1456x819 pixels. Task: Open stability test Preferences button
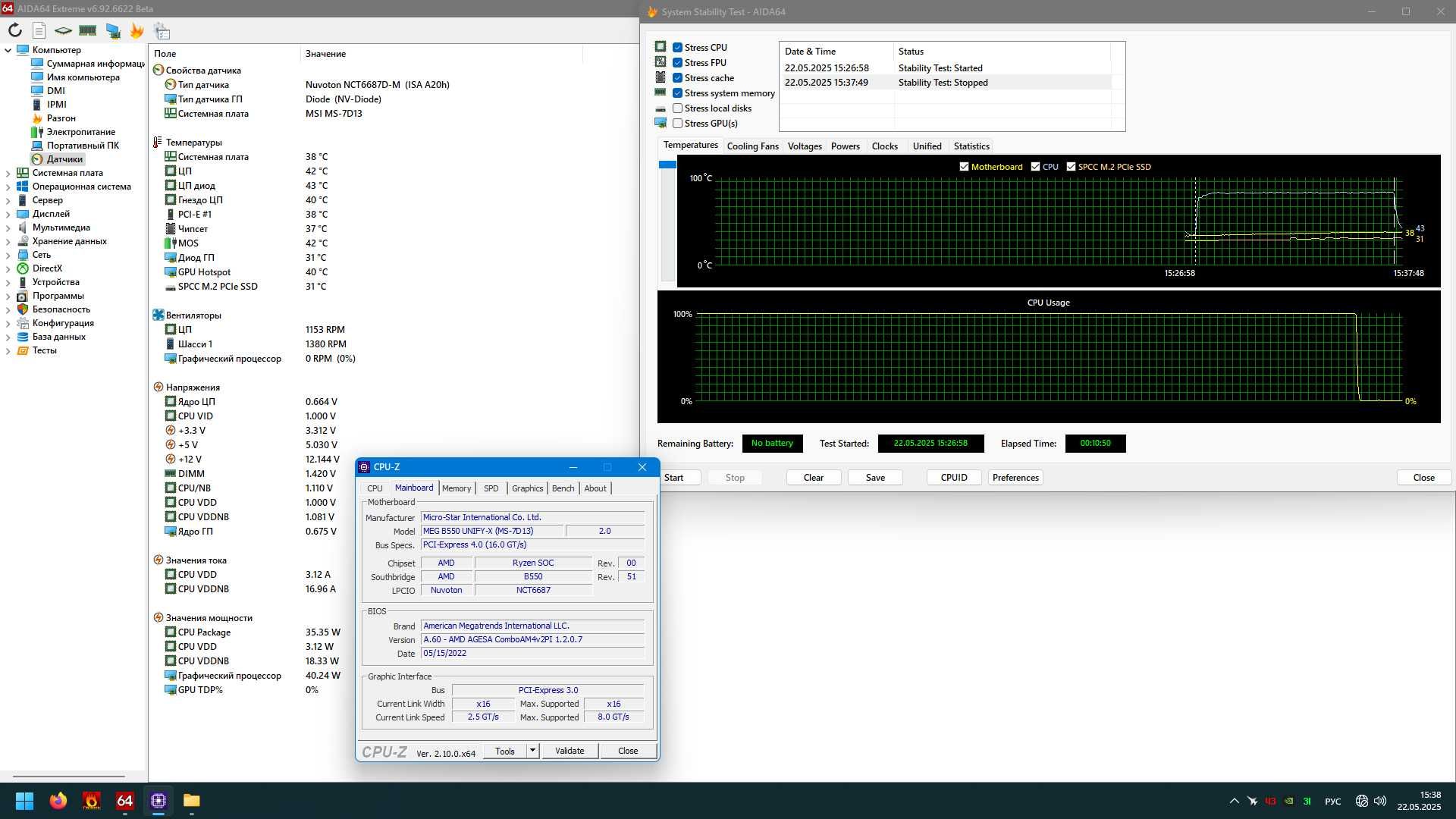[1015, 478]
